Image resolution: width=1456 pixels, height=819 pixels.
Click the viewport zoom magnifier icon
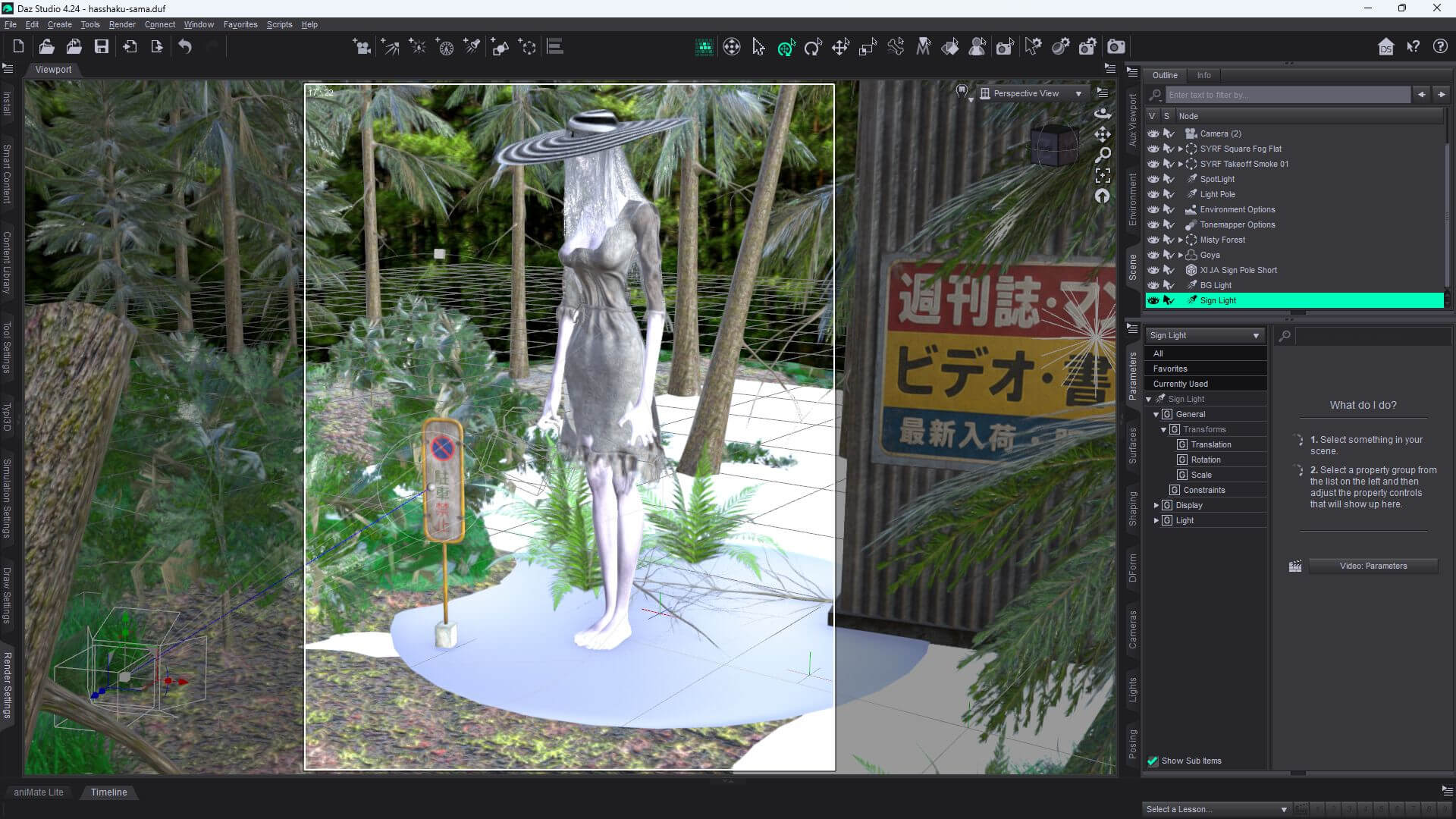pos(1103,155)
